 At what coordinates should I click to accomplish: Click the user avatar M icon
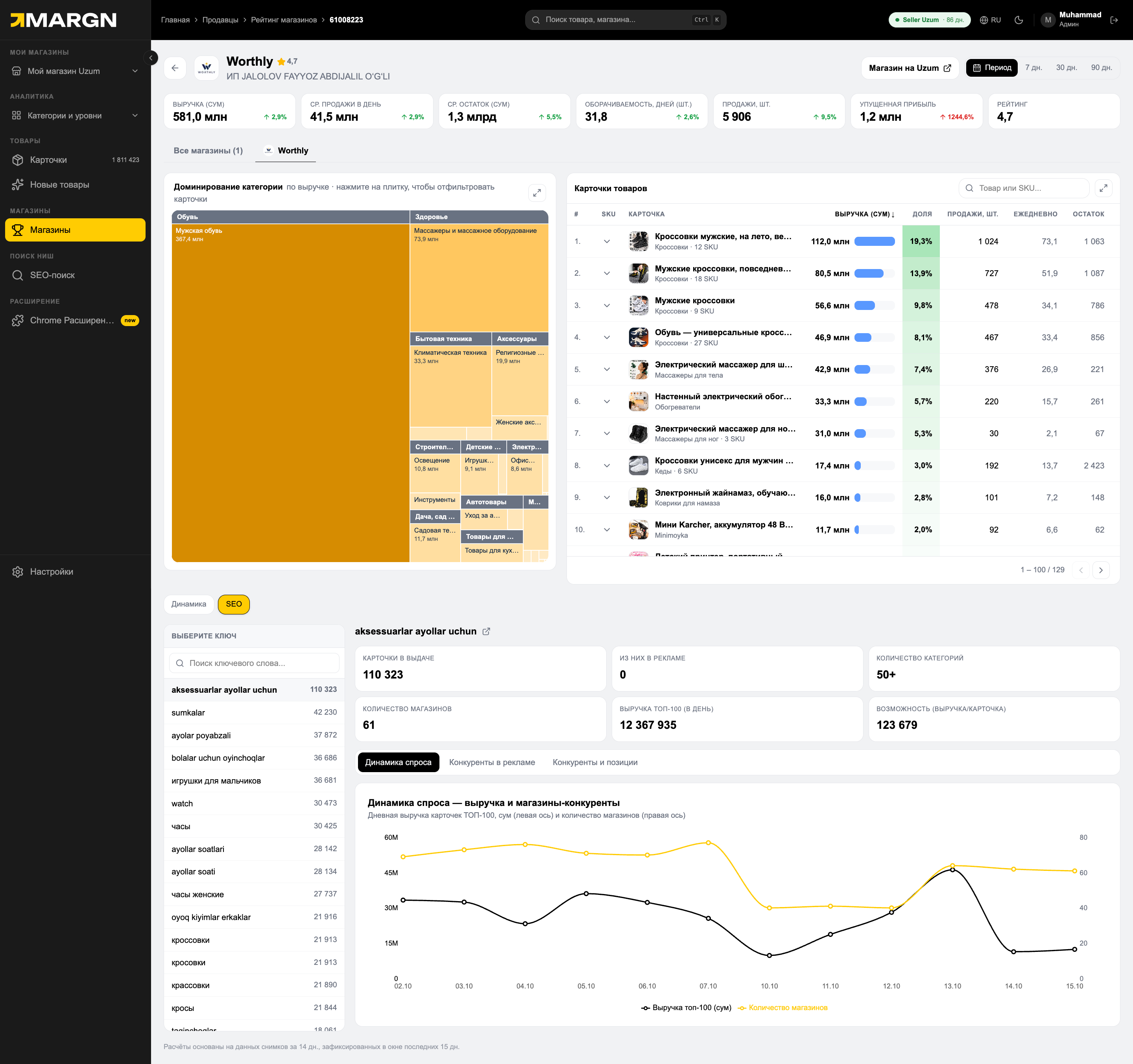click(x=1048, y=20)
